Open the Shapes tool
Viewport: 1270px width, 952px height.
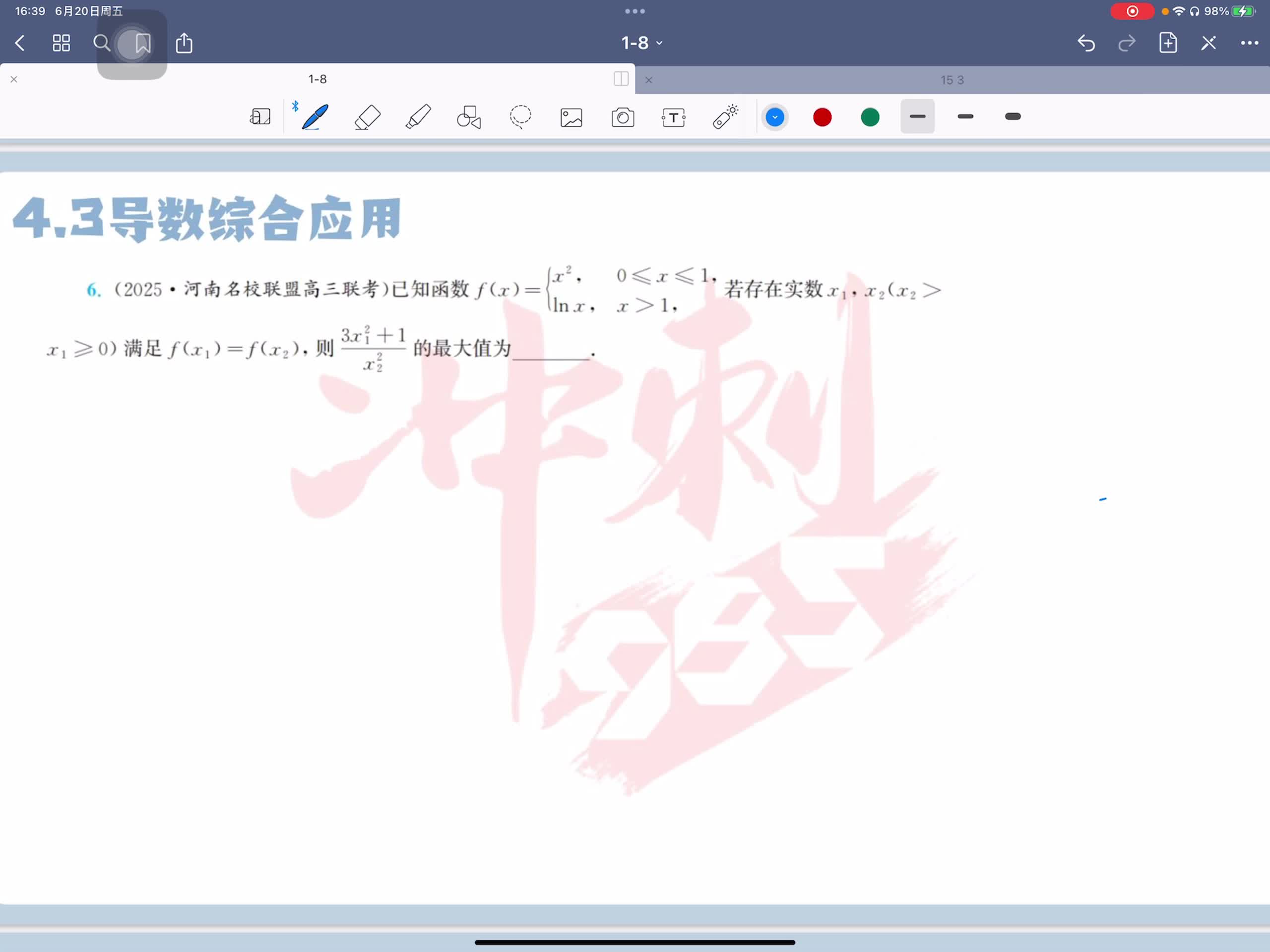[x=469, y=117]
